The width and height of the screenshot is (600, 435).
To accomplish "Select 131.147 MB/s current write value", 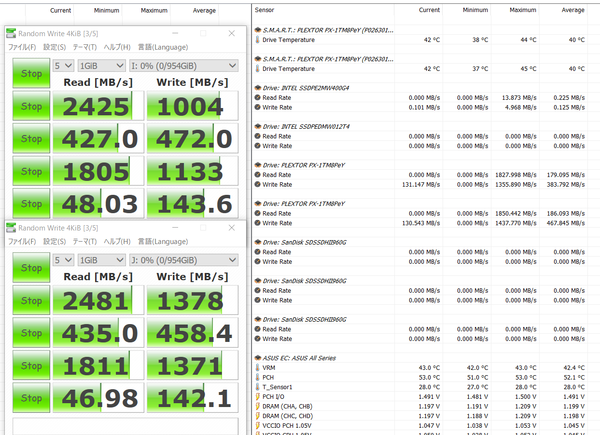I will coord(421,184).
